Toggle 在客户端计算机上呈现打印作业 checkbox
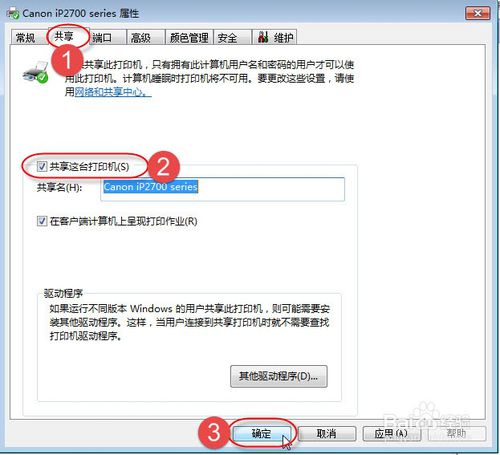This screenshot has width=500, height=455. 42,221
